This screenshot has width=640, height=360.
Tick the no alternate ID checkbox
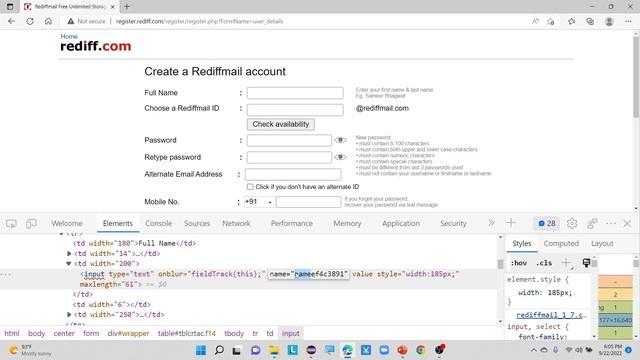pyautogui.click(x=250, y=187)
